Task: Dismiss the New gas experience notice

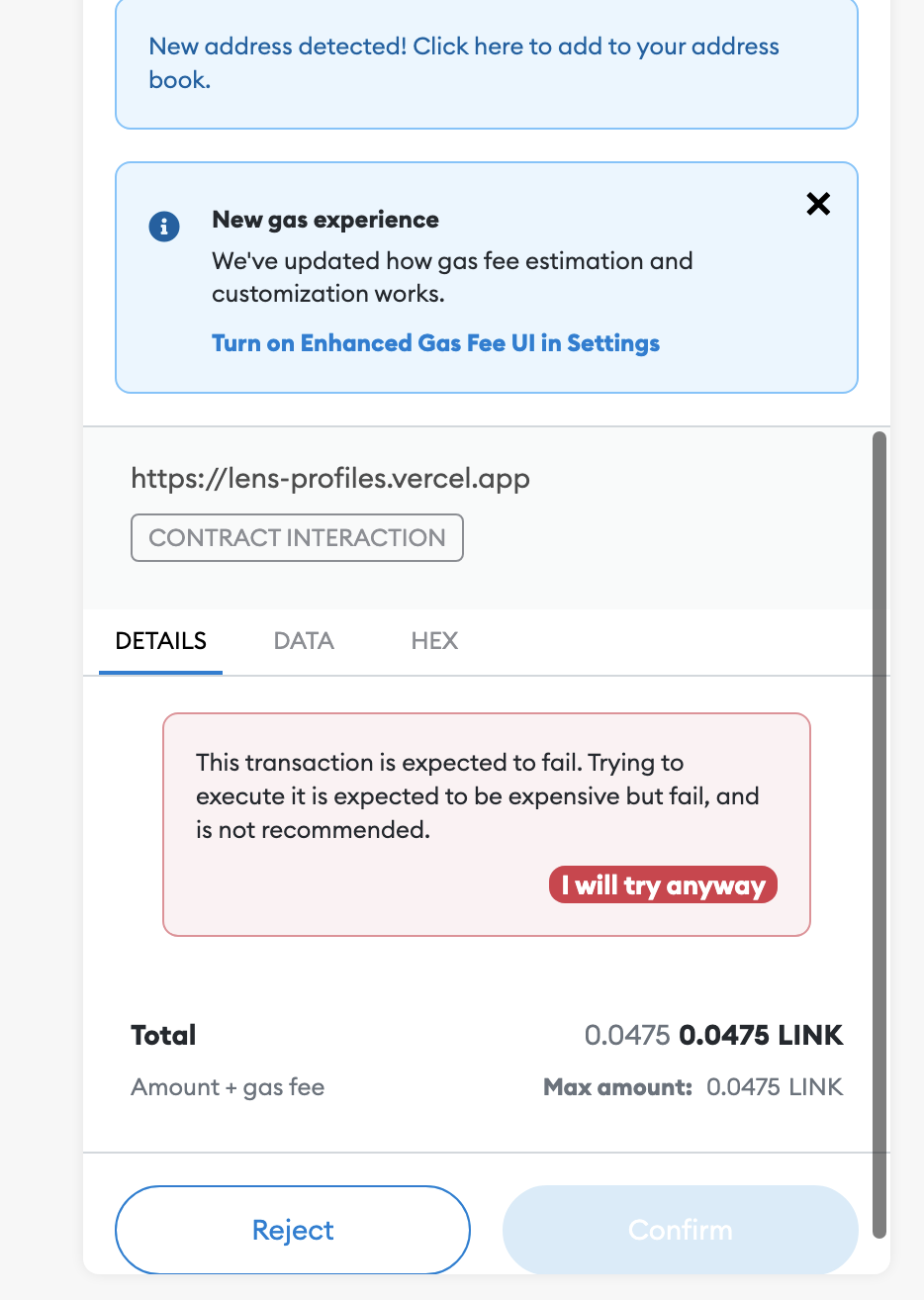Action: pos(817,204)
